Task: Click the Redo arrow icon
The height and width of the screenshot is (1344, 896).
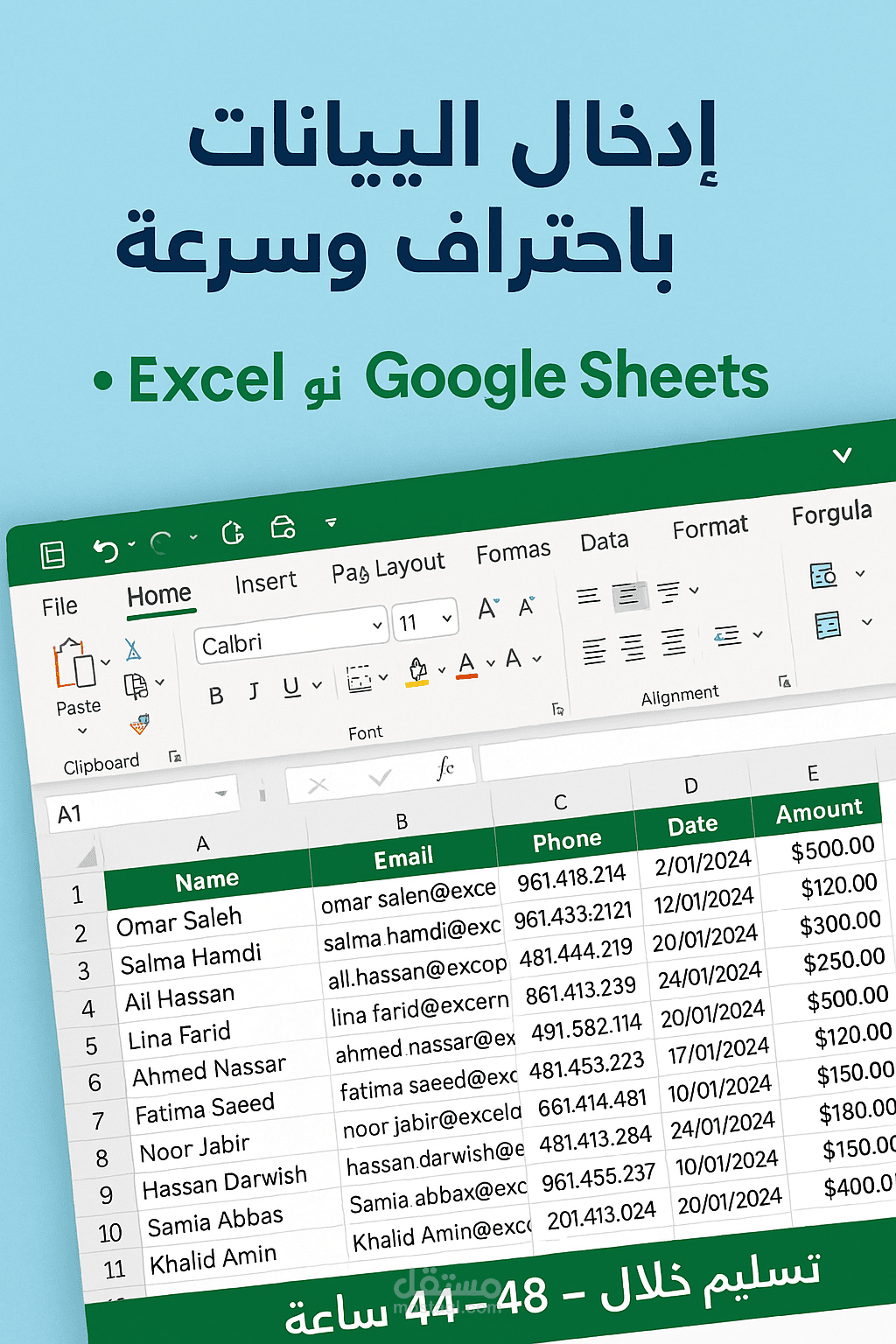Action: click(161, 543)
